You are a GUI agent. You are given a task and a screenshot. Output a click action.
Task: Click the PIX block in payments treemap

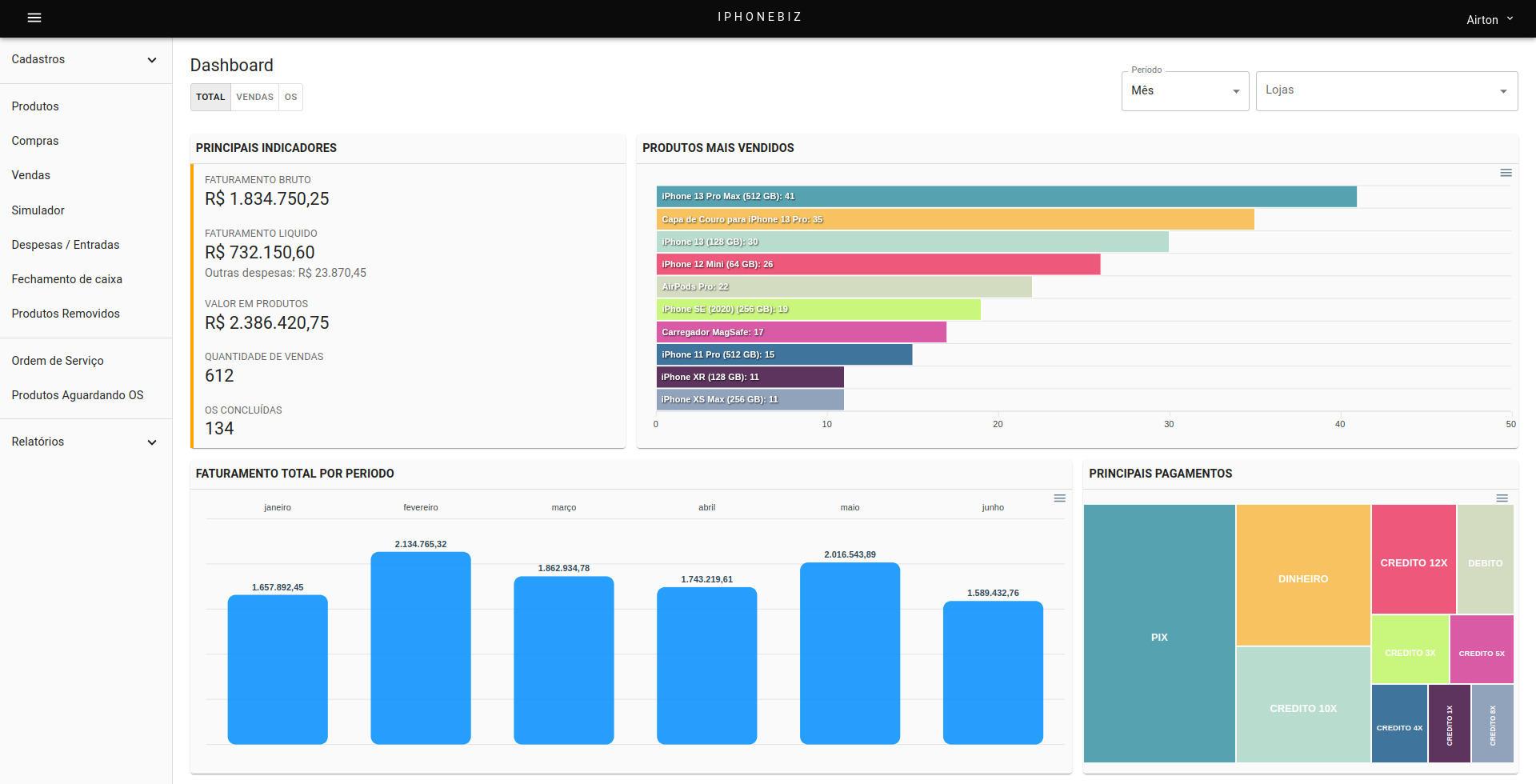point(1158,637)
